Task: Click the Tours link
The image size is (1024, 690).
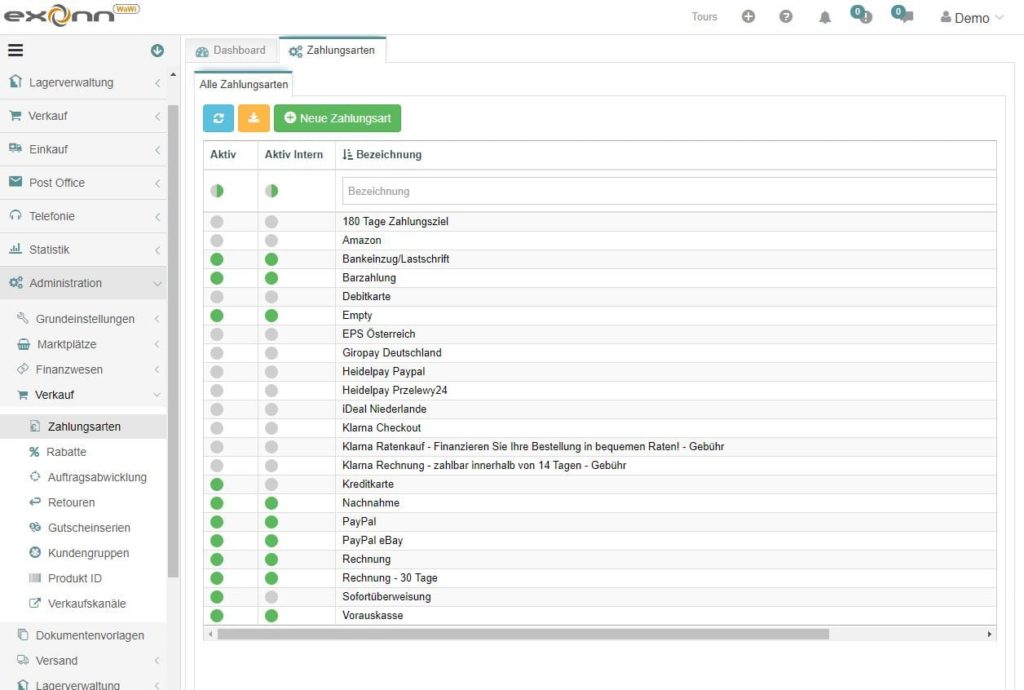Action: [x=704, y=17]
